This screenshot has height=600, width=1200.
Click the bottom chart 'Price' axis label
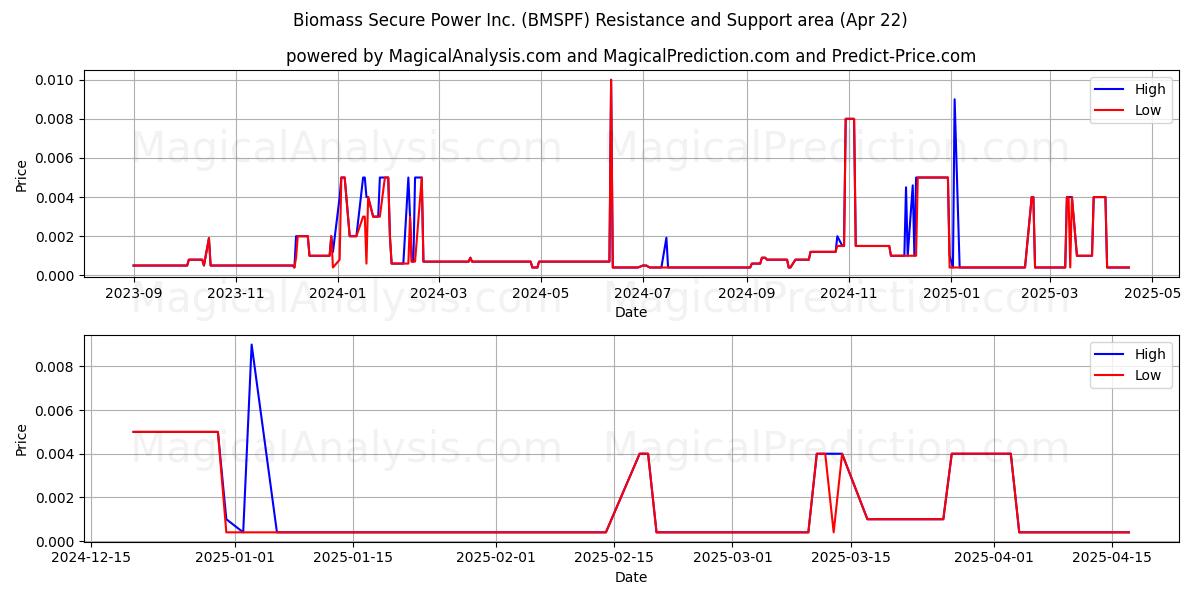(x=22, y=438)
